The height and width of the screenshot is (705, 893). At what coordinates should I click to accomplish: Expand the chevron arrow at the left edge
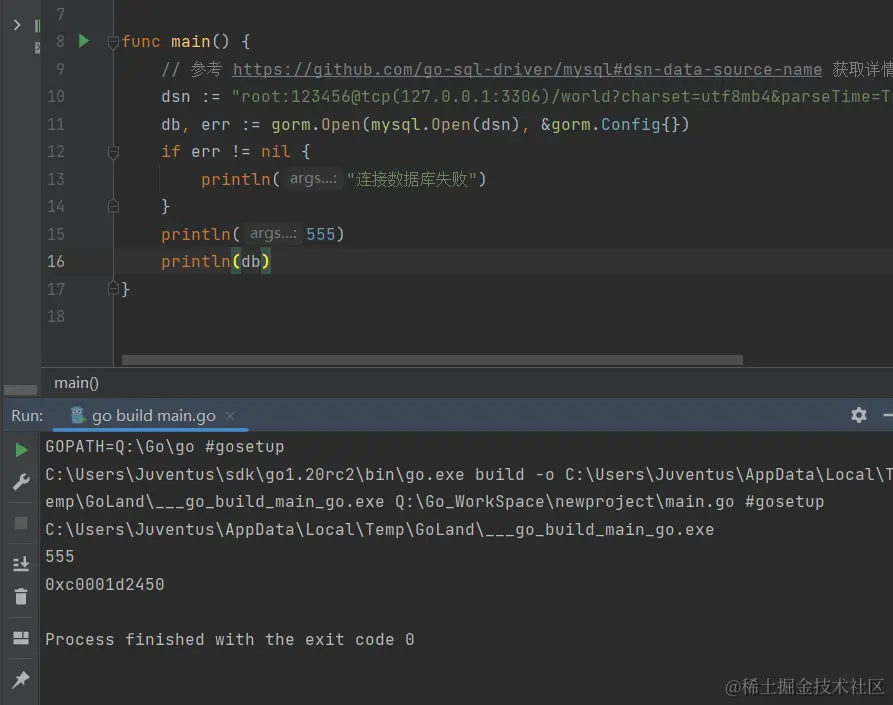tap(17, 24)
